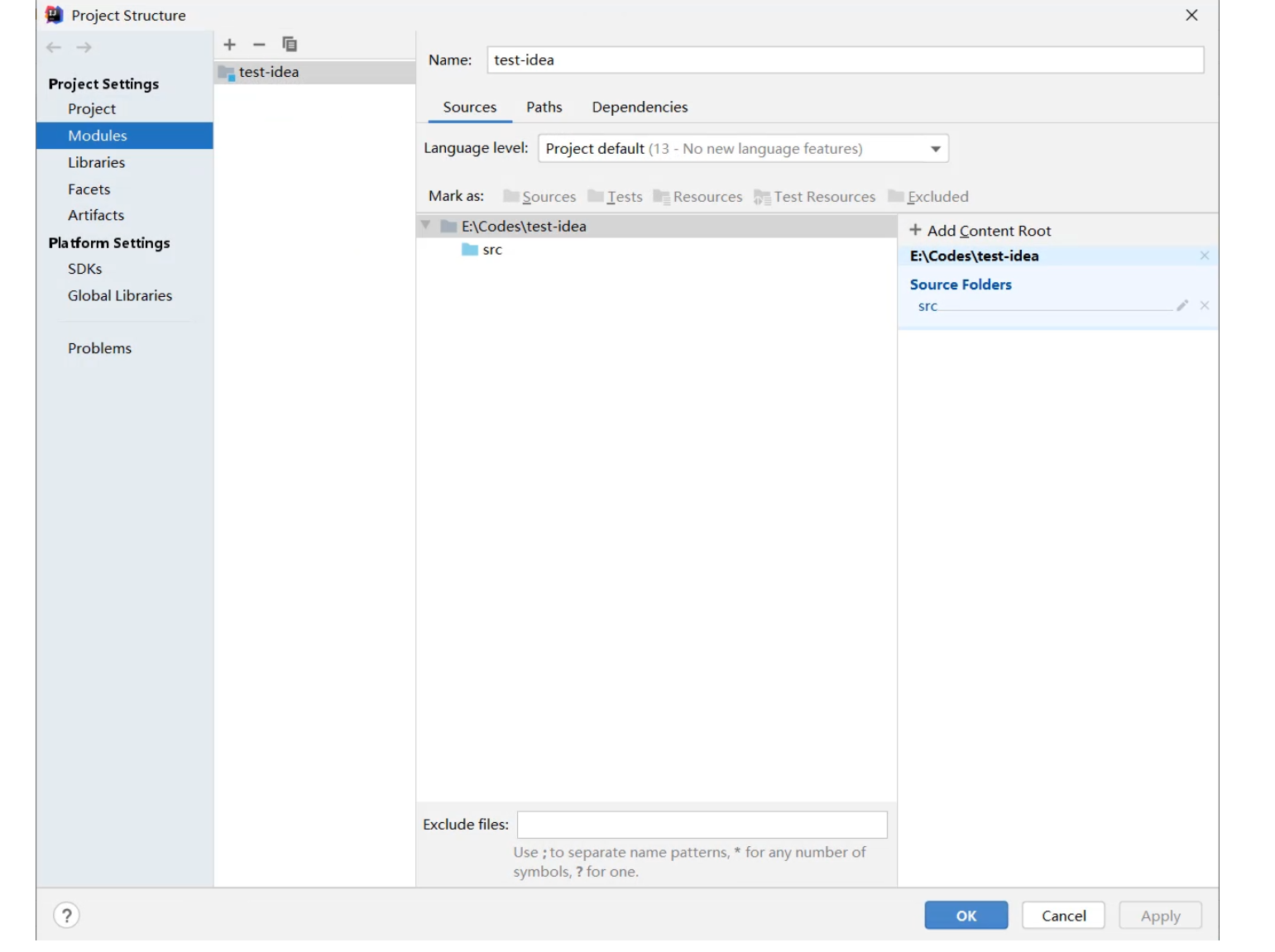Mark folder as Sources
This screenshot has width=1275, height=952.
point(539,197)
